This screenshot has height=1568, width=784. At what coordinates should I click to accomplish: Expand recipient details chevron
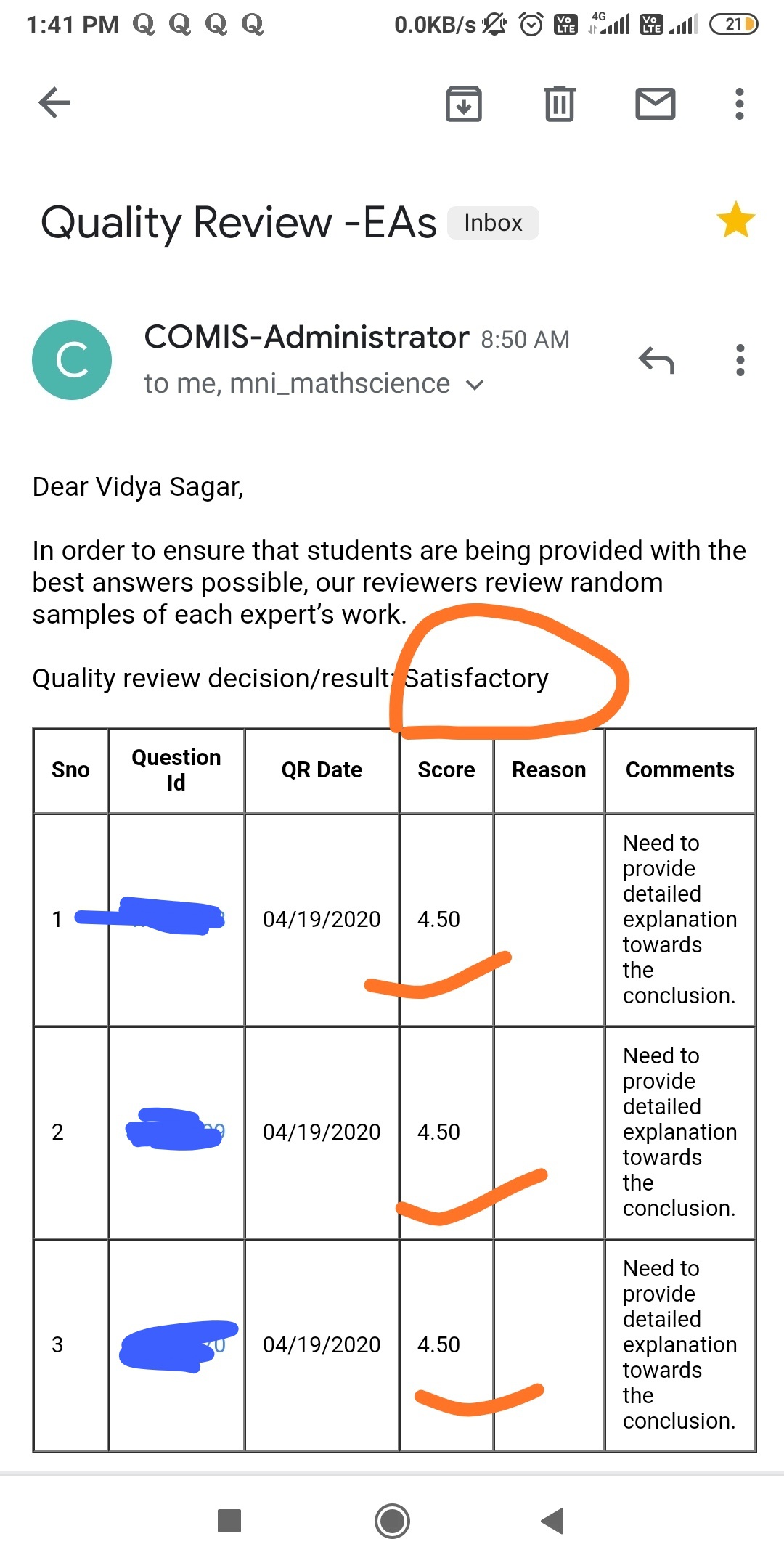click(x=475, y=385)
